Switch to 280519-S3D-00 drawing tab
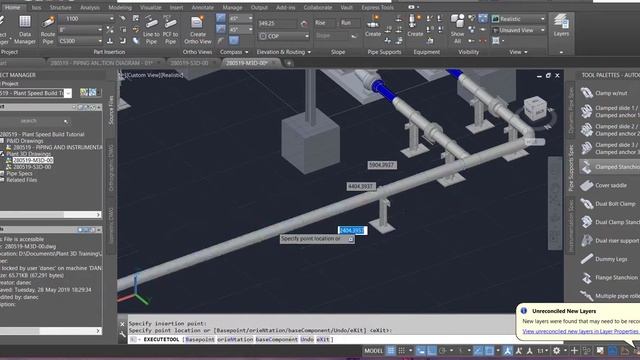The height and width of the screenshot is (360, 640). [x=189, y=63]
